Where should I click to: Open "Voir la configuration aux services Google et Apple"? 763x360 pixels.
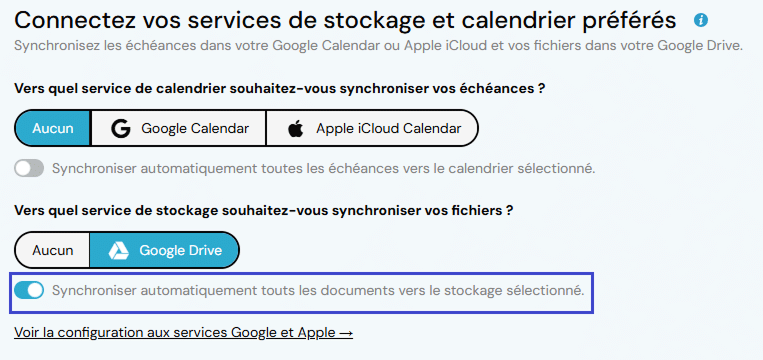183,333
